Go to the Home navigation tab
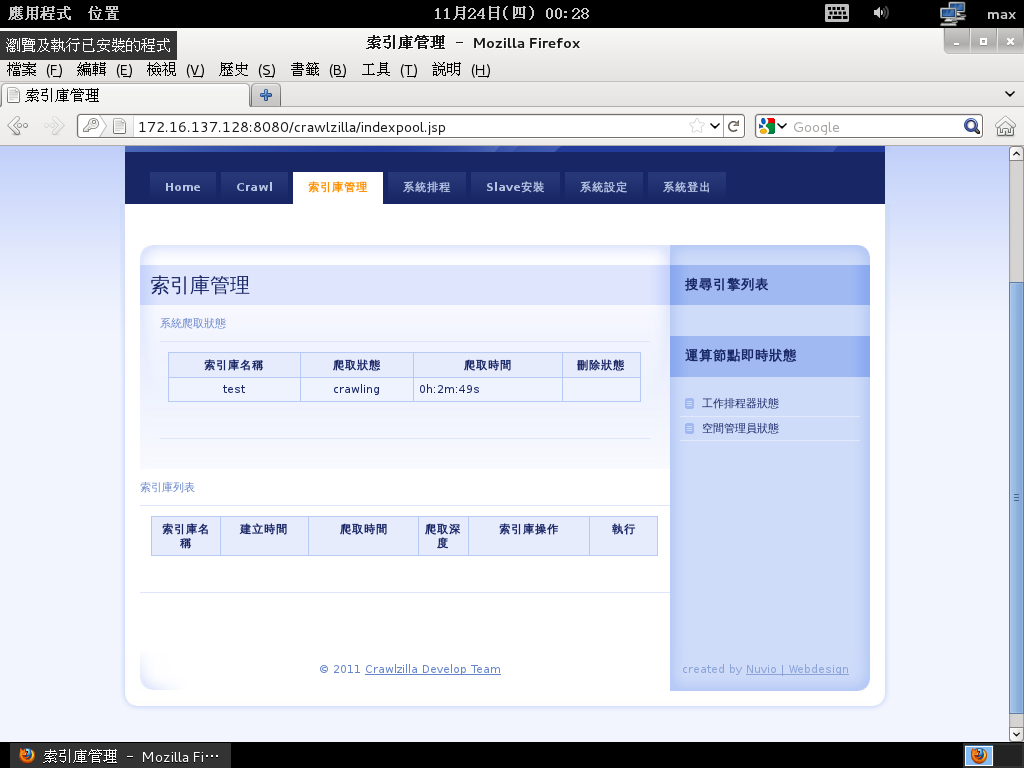The width and height of the screenshot is (1024, 768). click(x=183, y=187)
